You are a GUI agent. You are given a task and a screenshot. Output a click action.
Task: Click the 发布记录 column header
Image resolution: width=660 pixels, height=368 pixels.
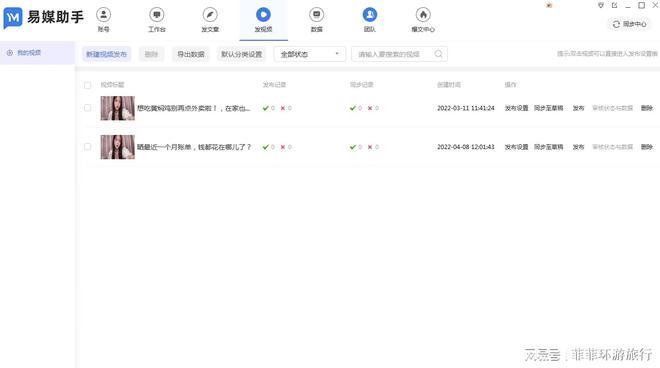(x=274, y=85)
